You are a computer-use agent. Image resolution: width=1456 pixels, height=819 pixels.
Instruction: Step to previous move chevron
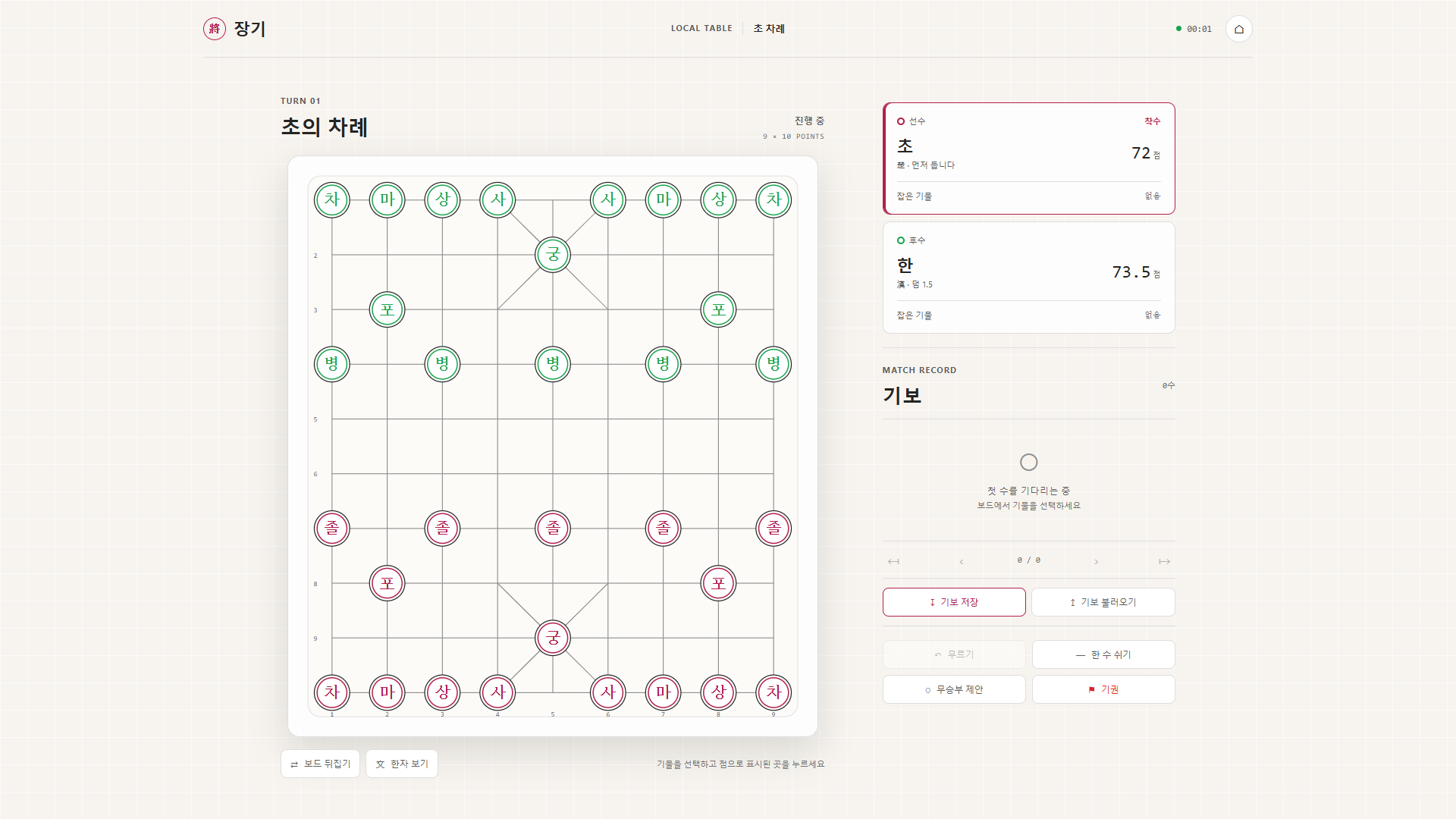pos(962,561)
